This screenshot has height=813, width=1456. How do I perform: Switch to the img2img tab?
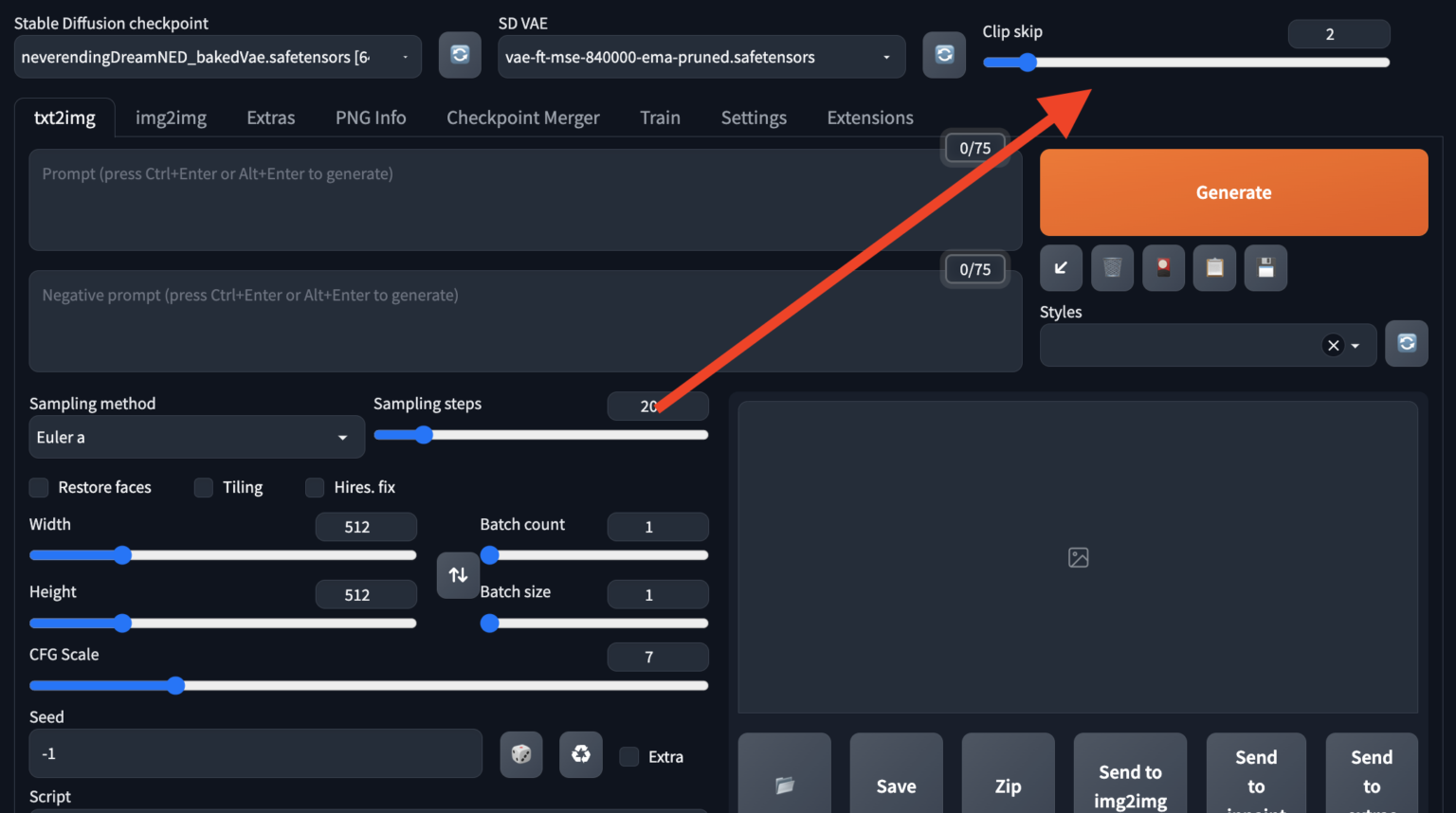[171, 118]
